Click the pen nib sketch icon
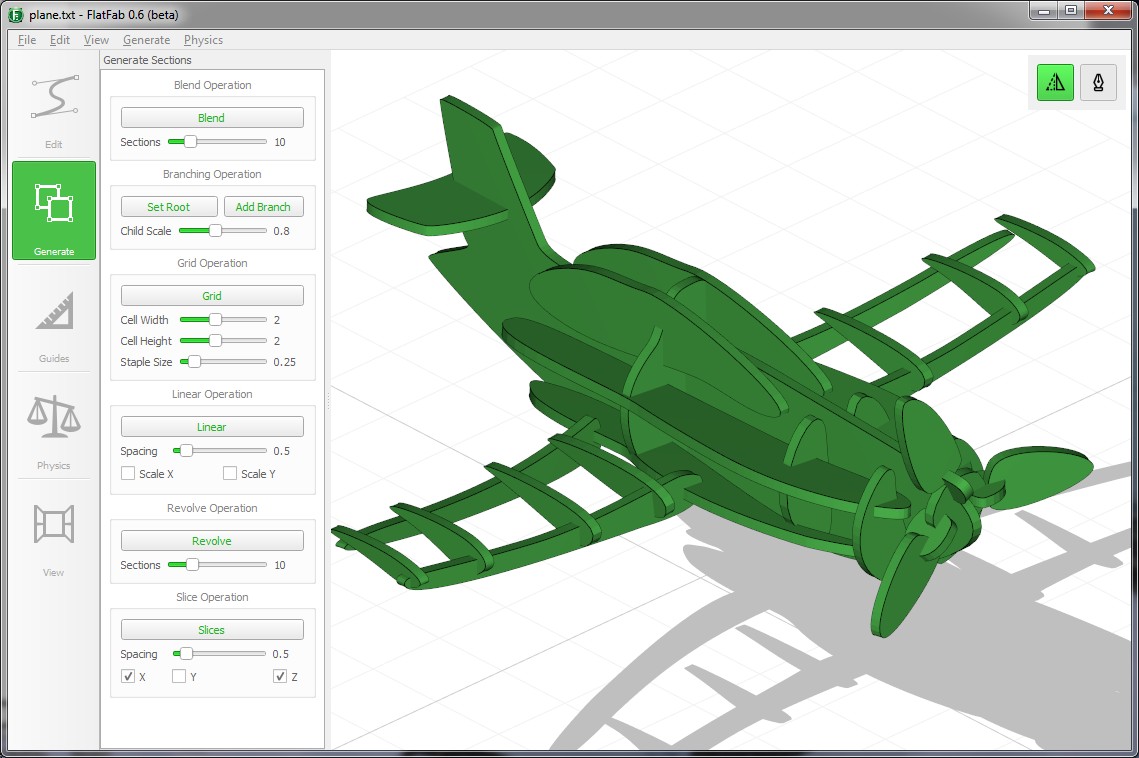 coord(1098,83)
